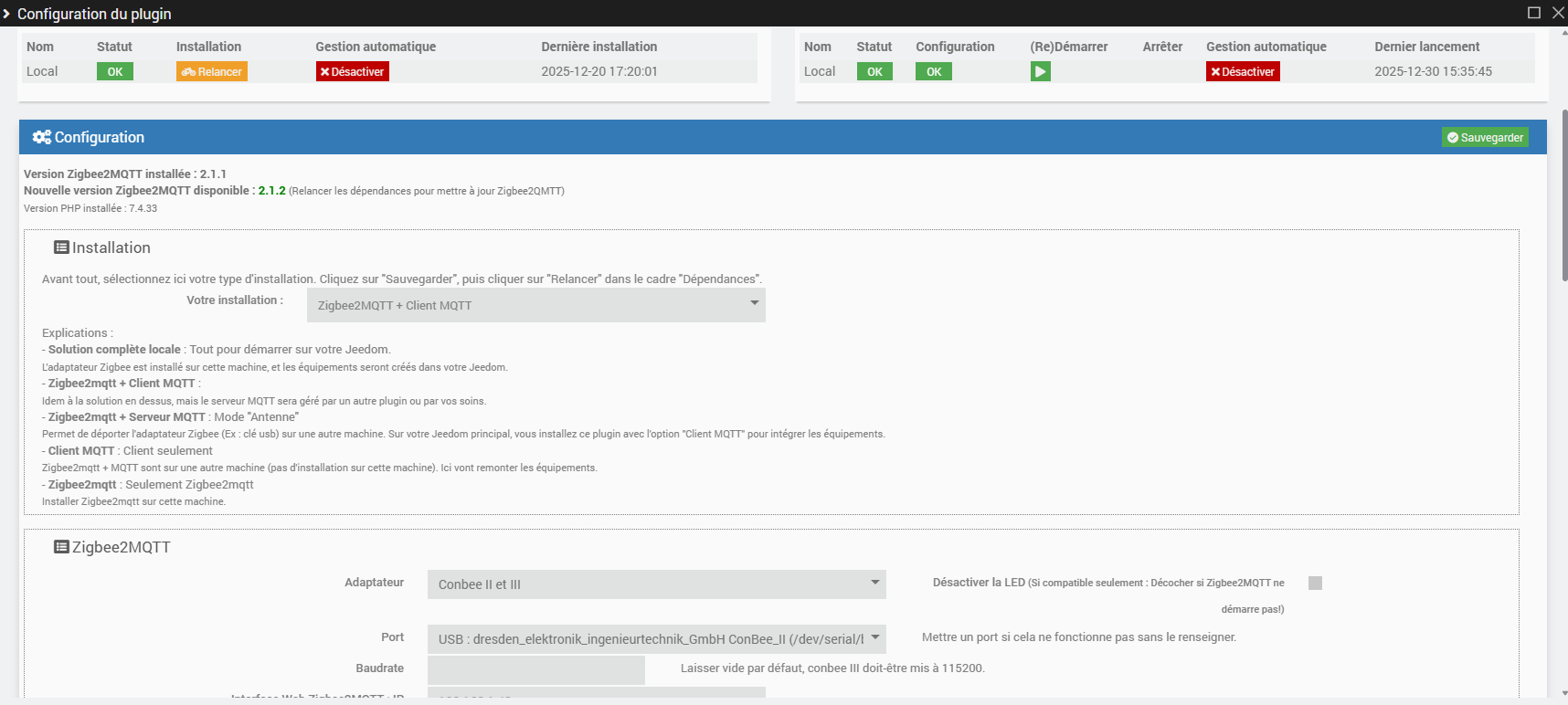Click the 'Mettre un port si cela ne fonctionne pas' hint
Screen dimensions: 1568x705
tap(1079, 637)
